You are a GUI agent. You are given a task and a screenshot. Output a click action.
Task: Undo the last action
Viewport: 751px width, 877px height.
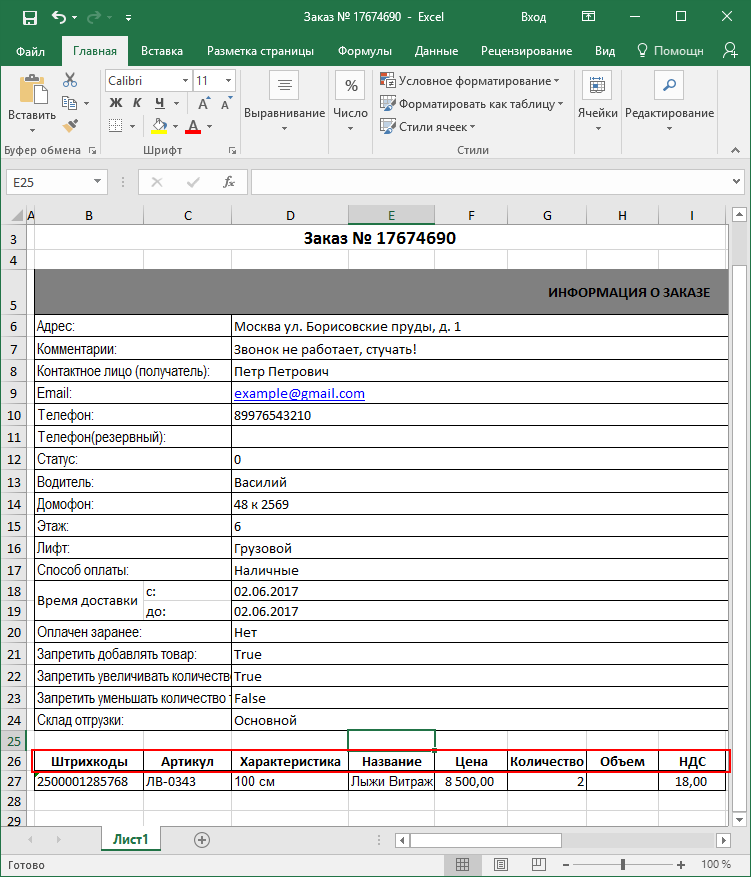[58, 17]
